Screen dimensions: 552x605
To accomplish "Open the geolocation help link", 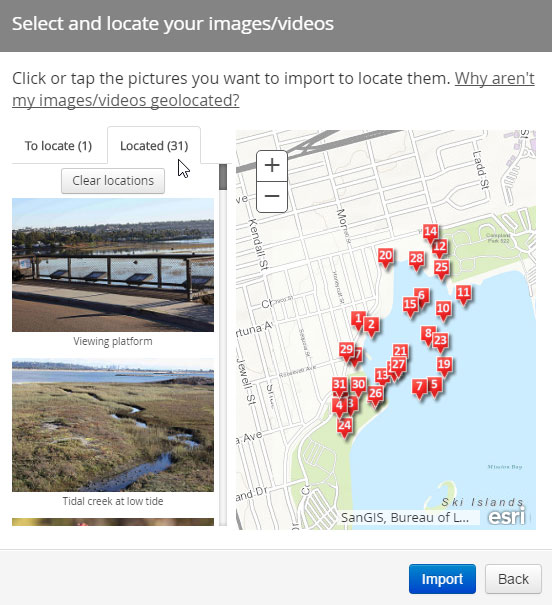I will point(273,89).
